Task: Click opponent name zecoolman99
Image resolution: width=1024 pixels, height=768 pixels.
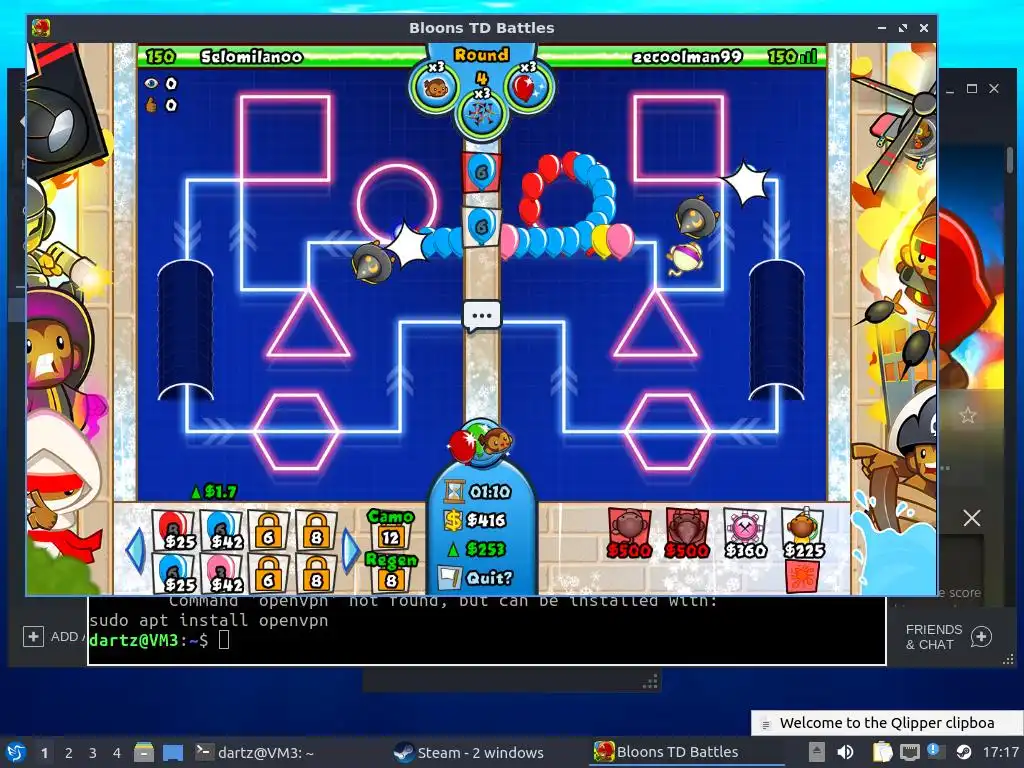Action: pos(687,57)
